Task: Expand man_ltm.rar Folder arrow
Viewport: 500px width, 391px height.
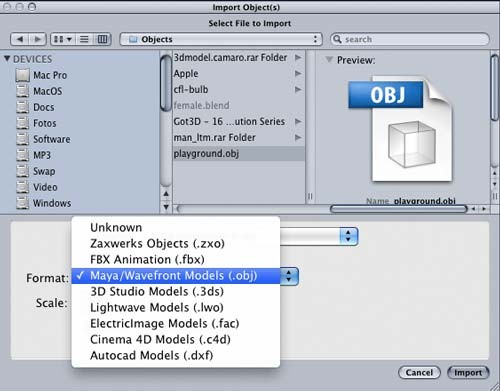Action: [298, 137]
